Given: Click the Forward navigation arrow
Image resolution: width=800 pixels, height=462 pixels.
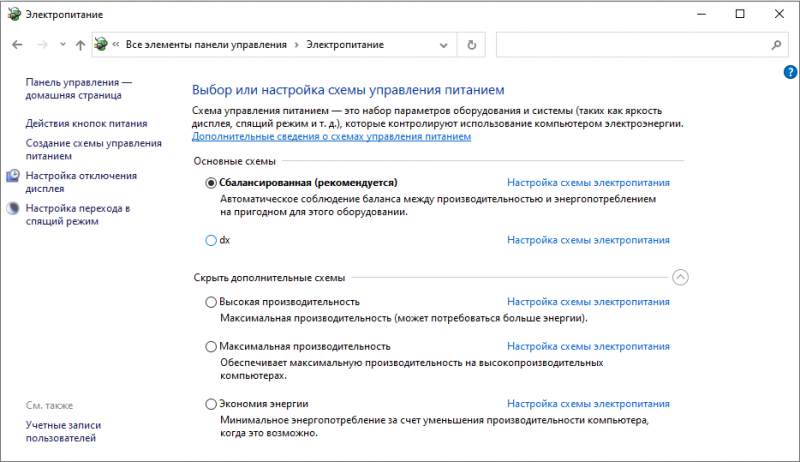Looking at the screenshot, I should (42, 45).
